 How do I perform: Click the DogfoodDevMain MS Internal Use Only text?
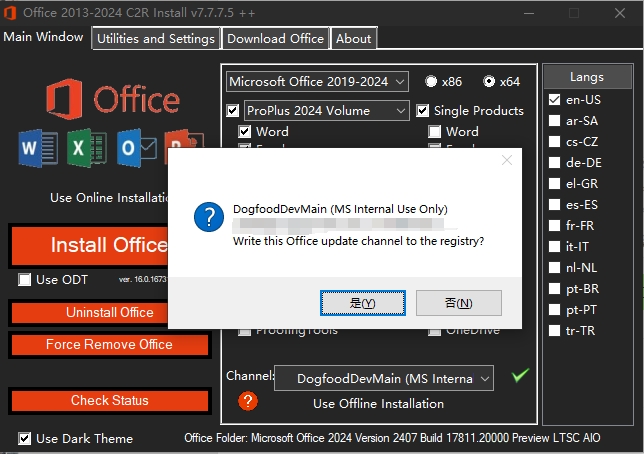point(340,209)
